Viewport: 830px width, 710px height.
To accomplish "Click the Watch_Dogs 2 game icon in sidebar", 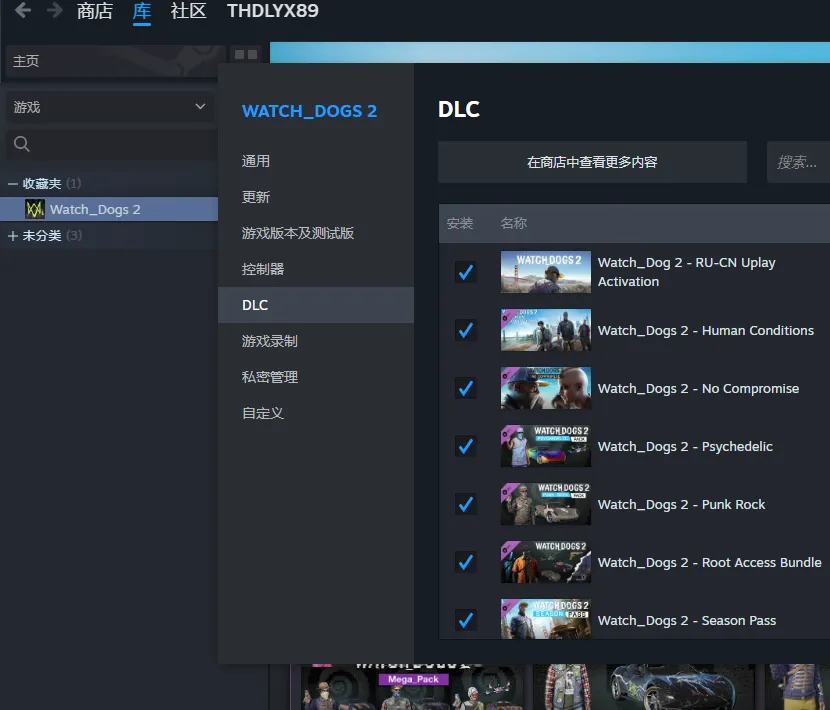I will (35, 209).
